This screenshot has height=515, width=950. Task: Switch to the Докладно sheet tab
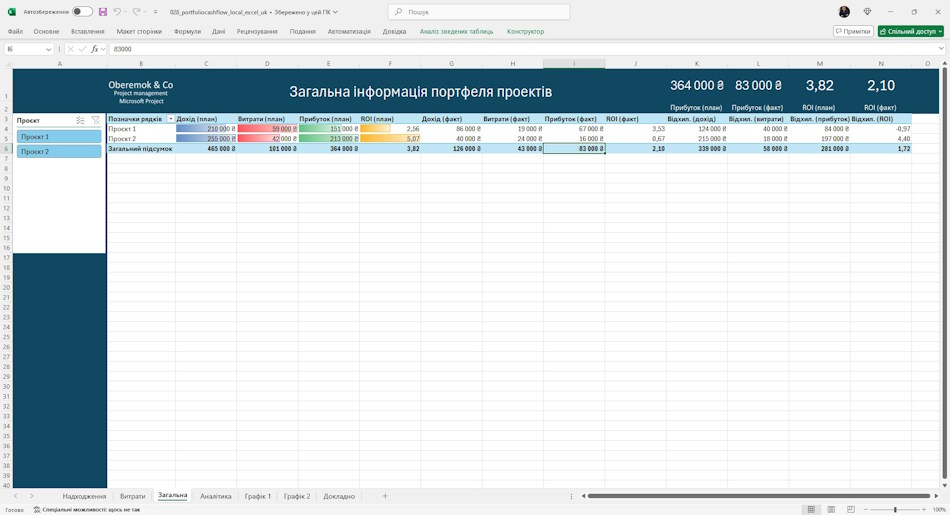(x=339, y=496)
